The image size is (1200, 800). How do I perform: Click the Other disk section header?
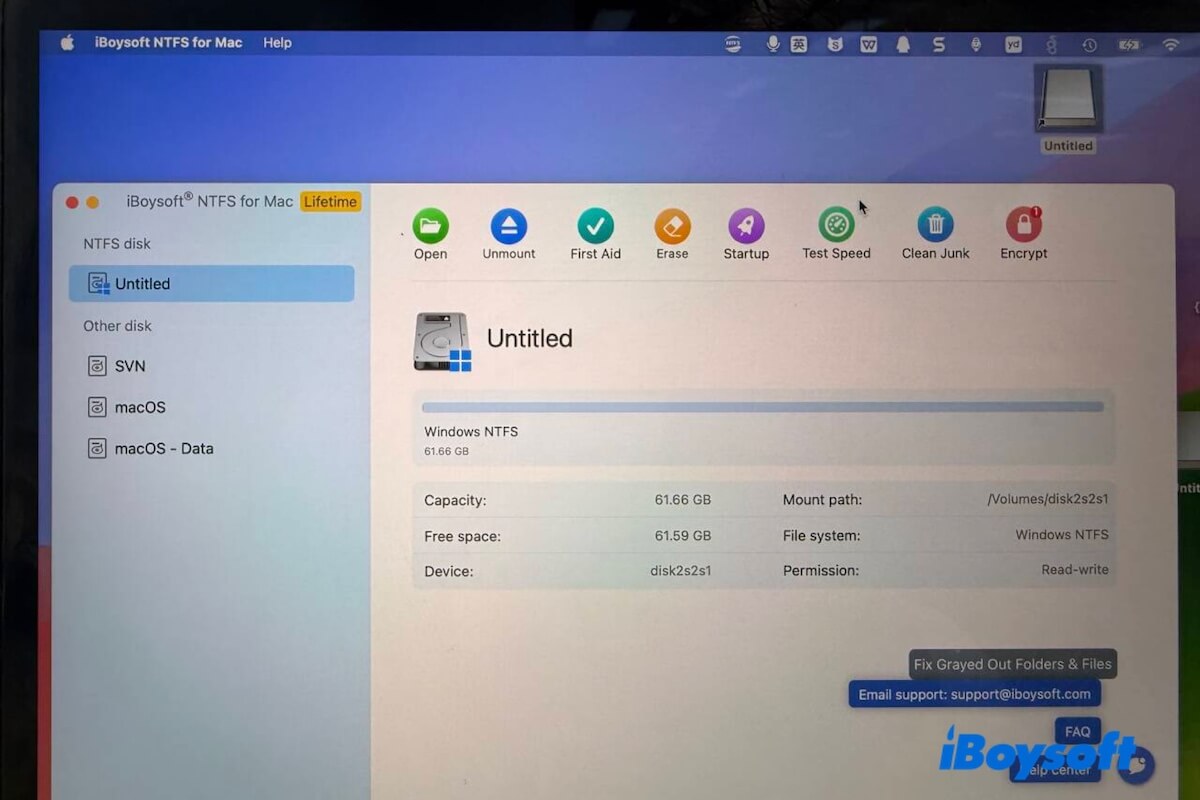tap(117, 325)
